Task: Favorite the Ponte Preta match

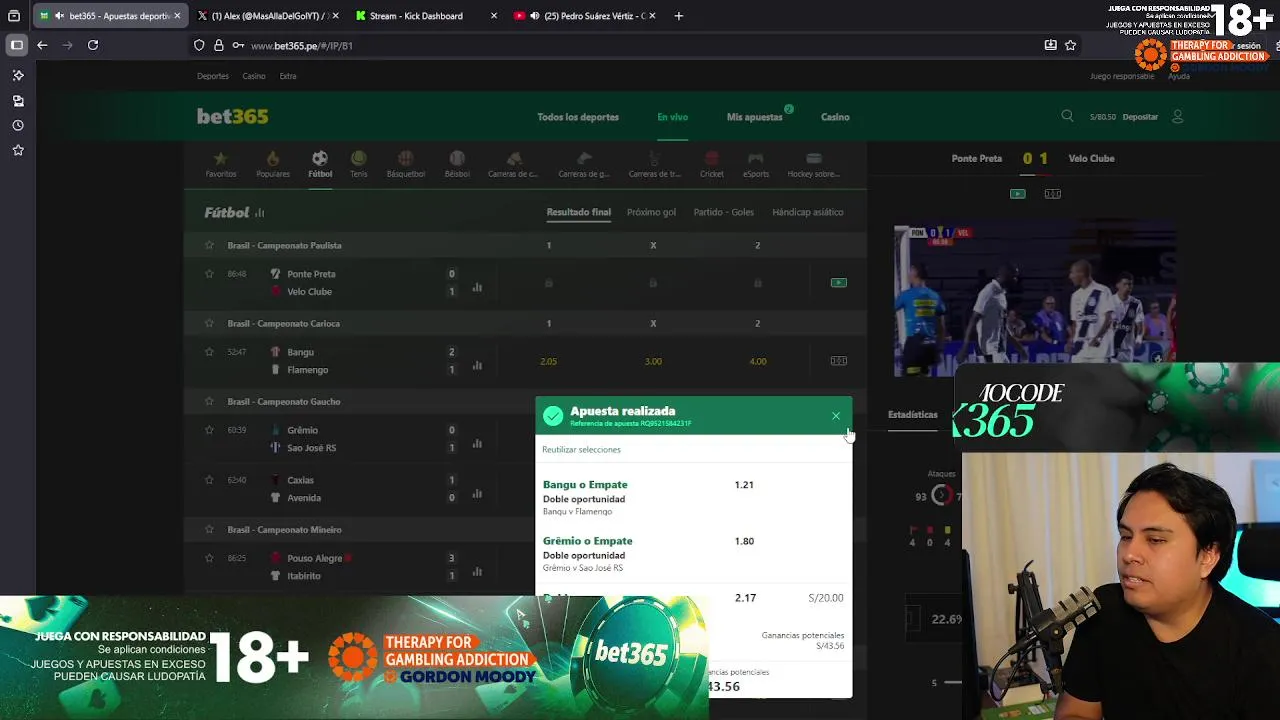Action: point(209,273)
